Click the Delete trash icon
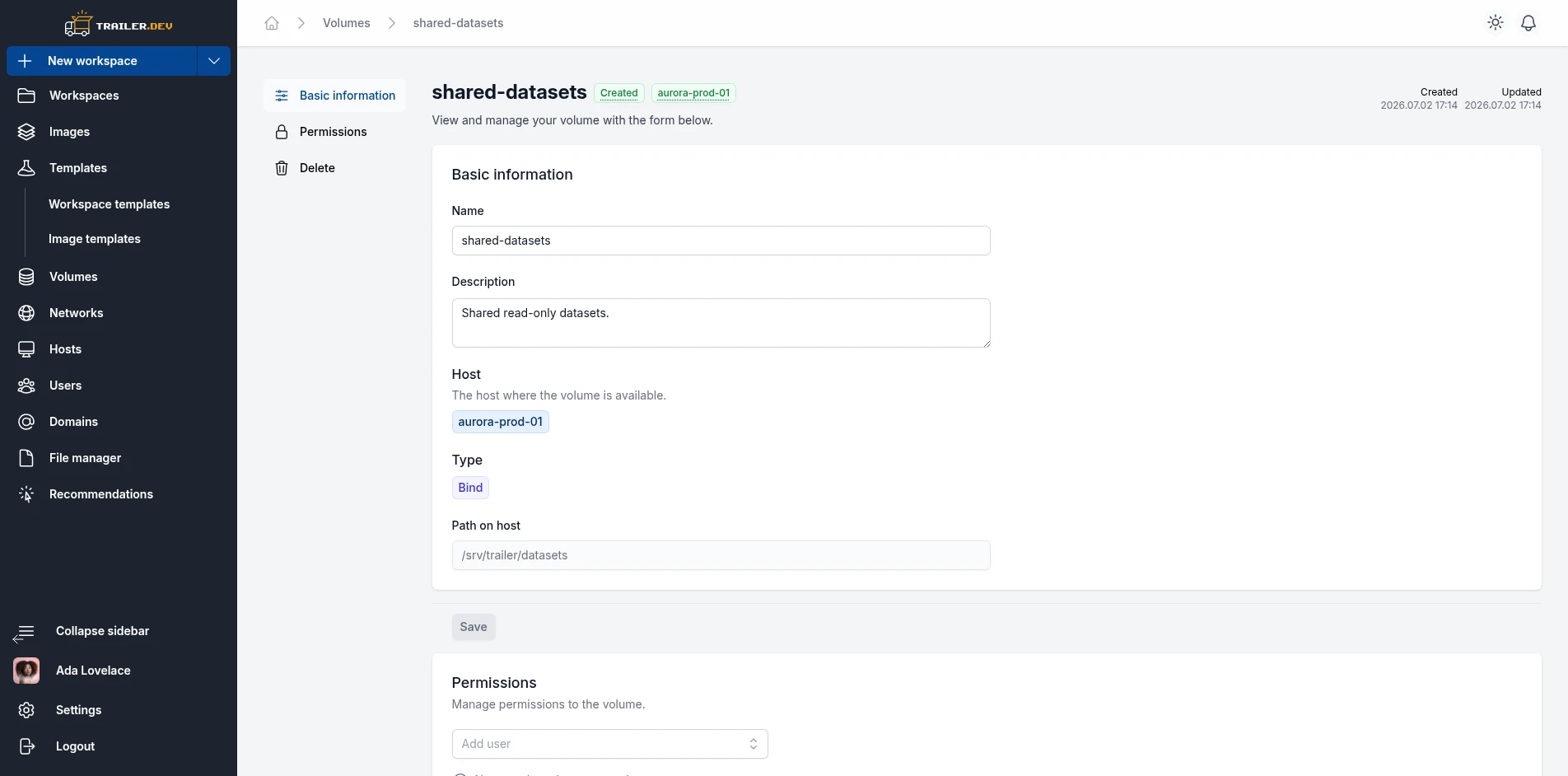 point(282,168)
